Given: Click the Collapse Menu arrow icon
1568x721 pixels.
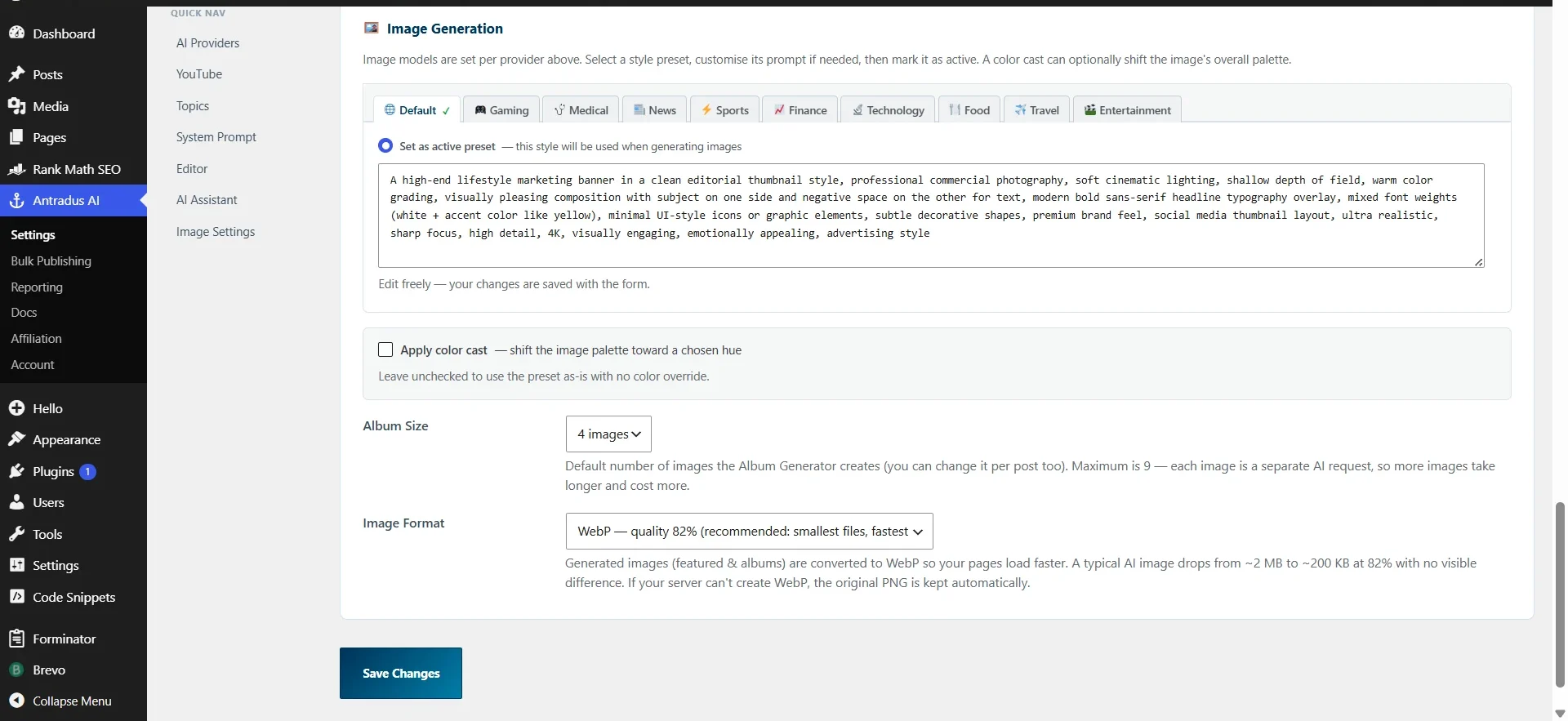Looking at the screenshot, I should click(16, 701).
